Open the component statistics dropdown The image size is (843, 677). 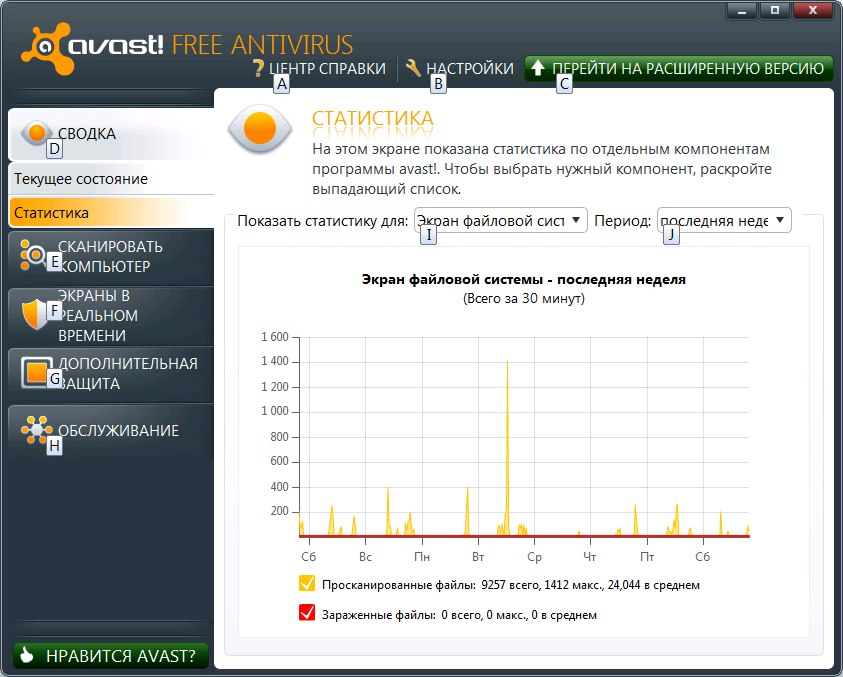pyautogui.click(x=501, y=220)
